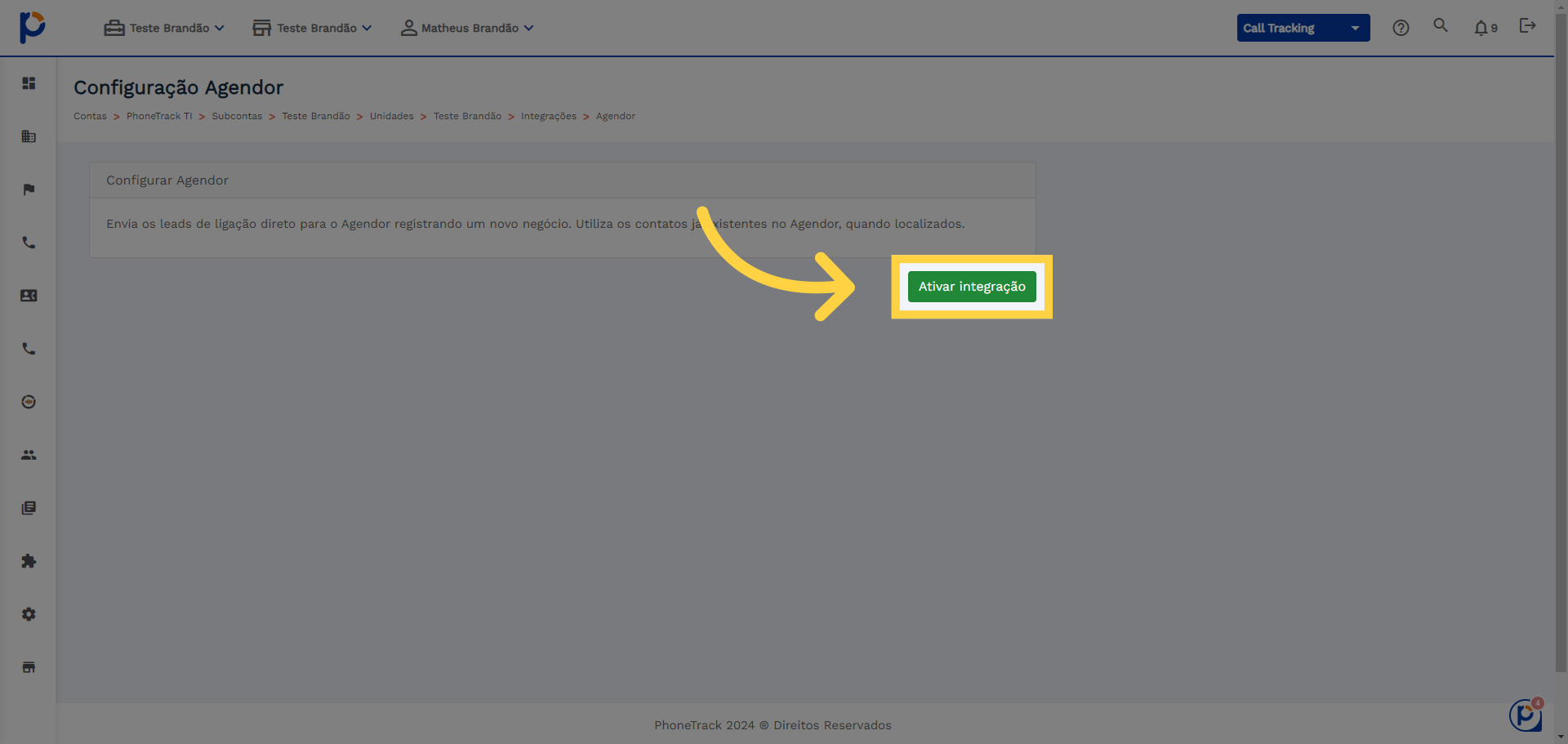Click Teste Brandão breadcrumb after Subcontas

[316, 116]
